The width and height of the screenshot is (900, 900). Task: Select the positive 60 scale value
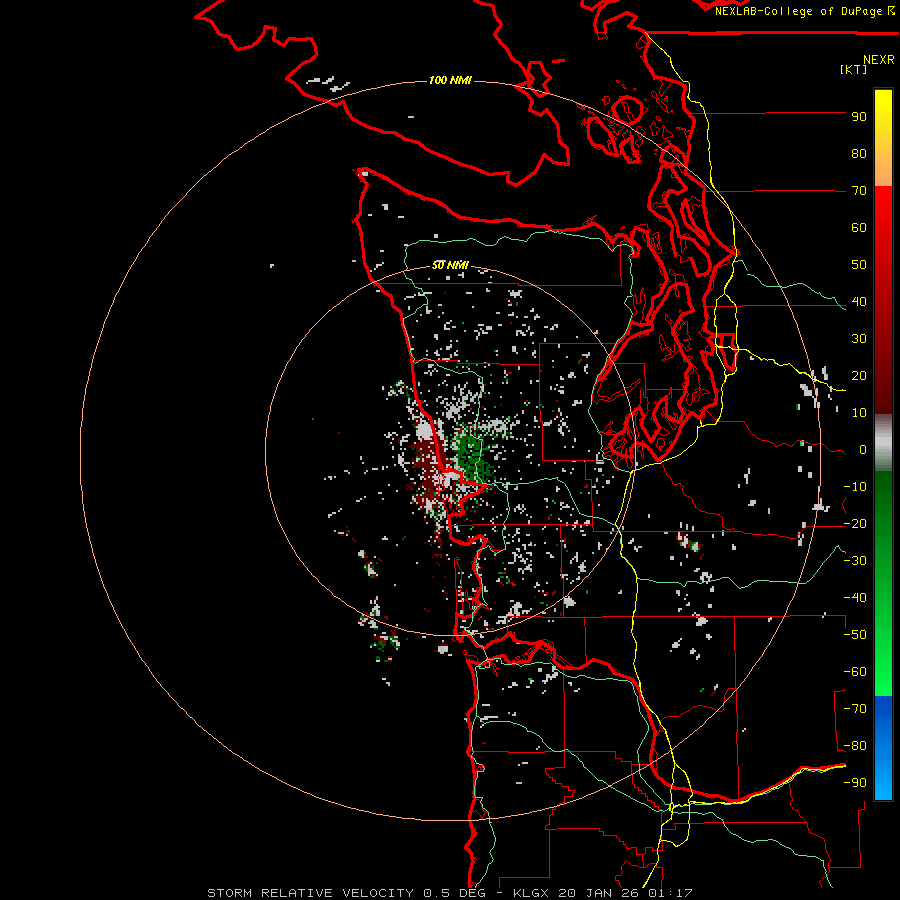[x=859, y=228]
